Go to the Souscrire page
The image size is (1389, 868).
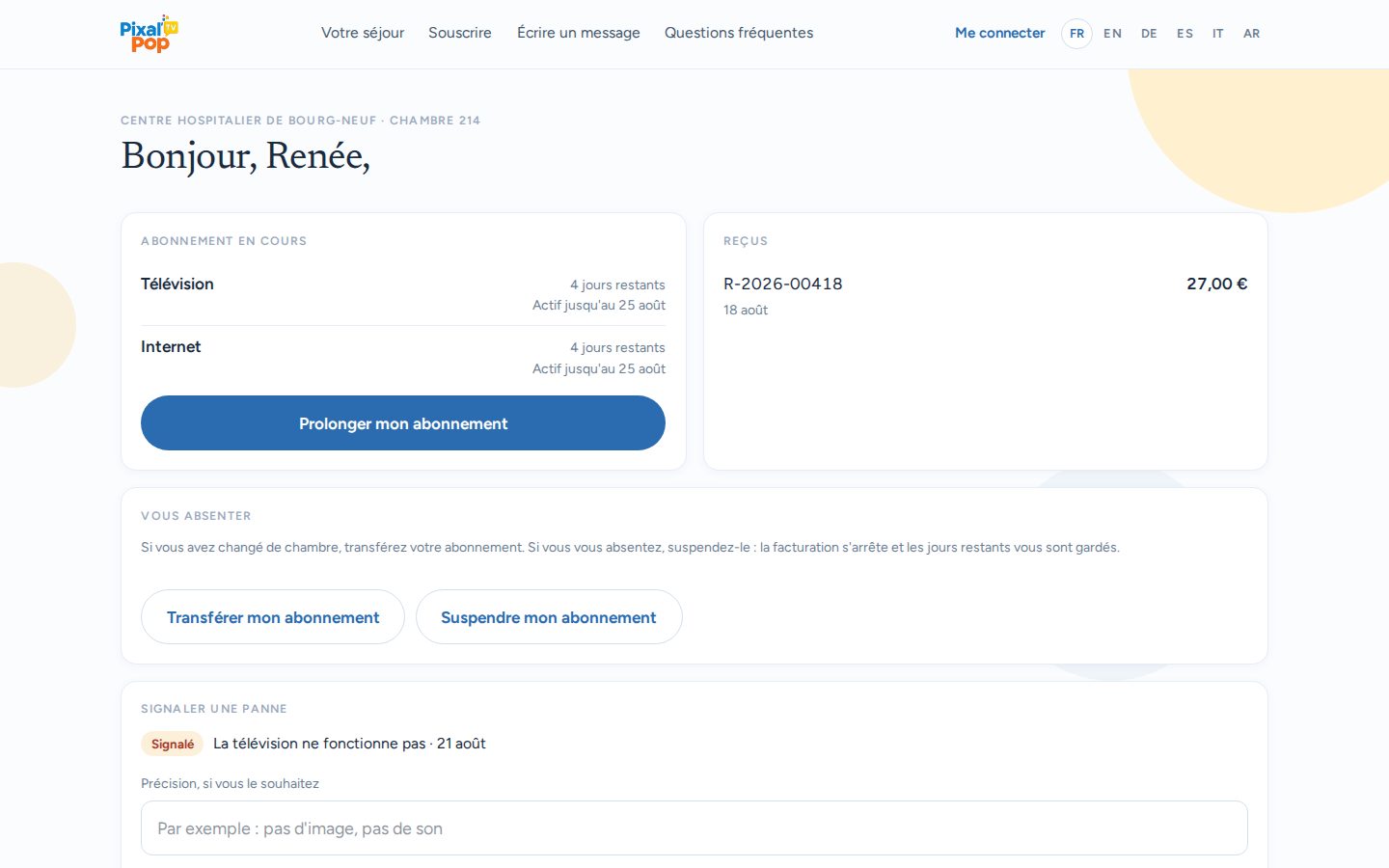(460, 33)
